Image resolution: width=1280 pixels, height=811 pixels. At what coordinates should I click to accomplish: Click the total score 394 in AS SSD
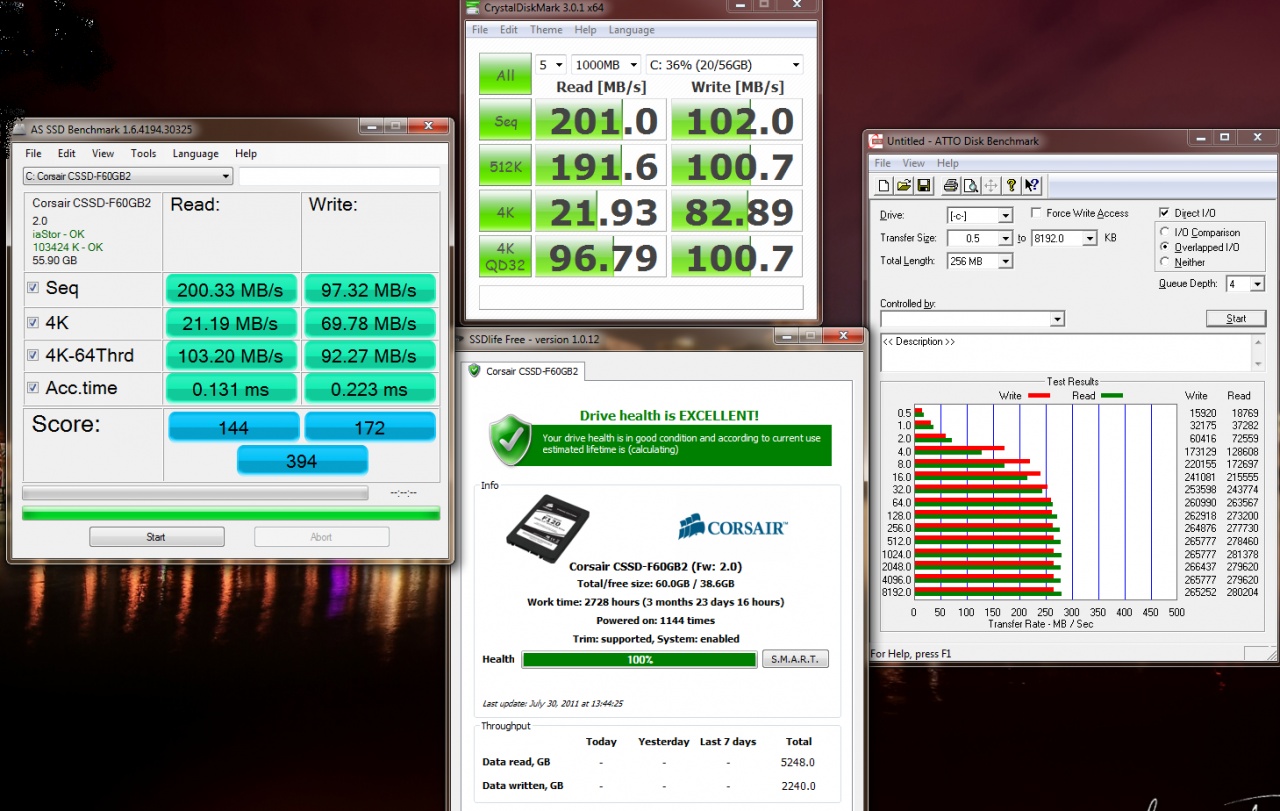pyautogui.click(x=302, y=461)
